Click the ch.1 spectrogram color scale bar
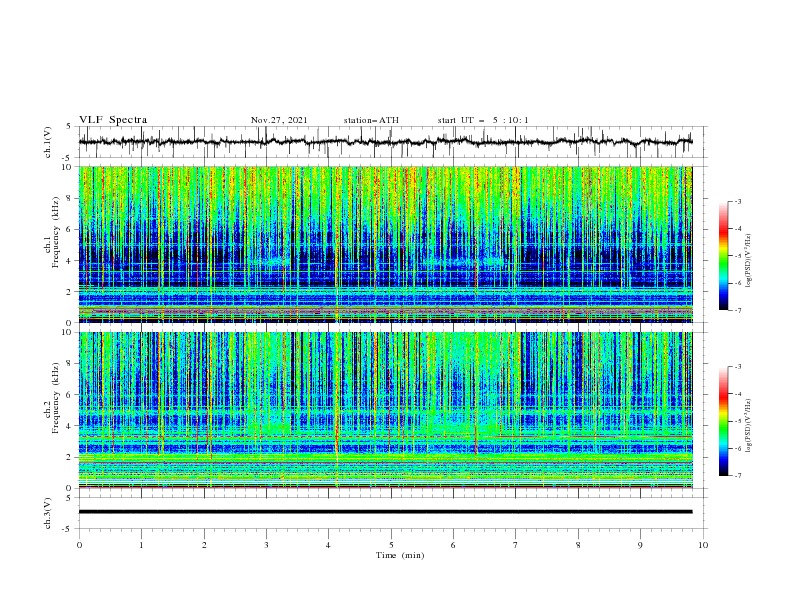 (723, 256)
